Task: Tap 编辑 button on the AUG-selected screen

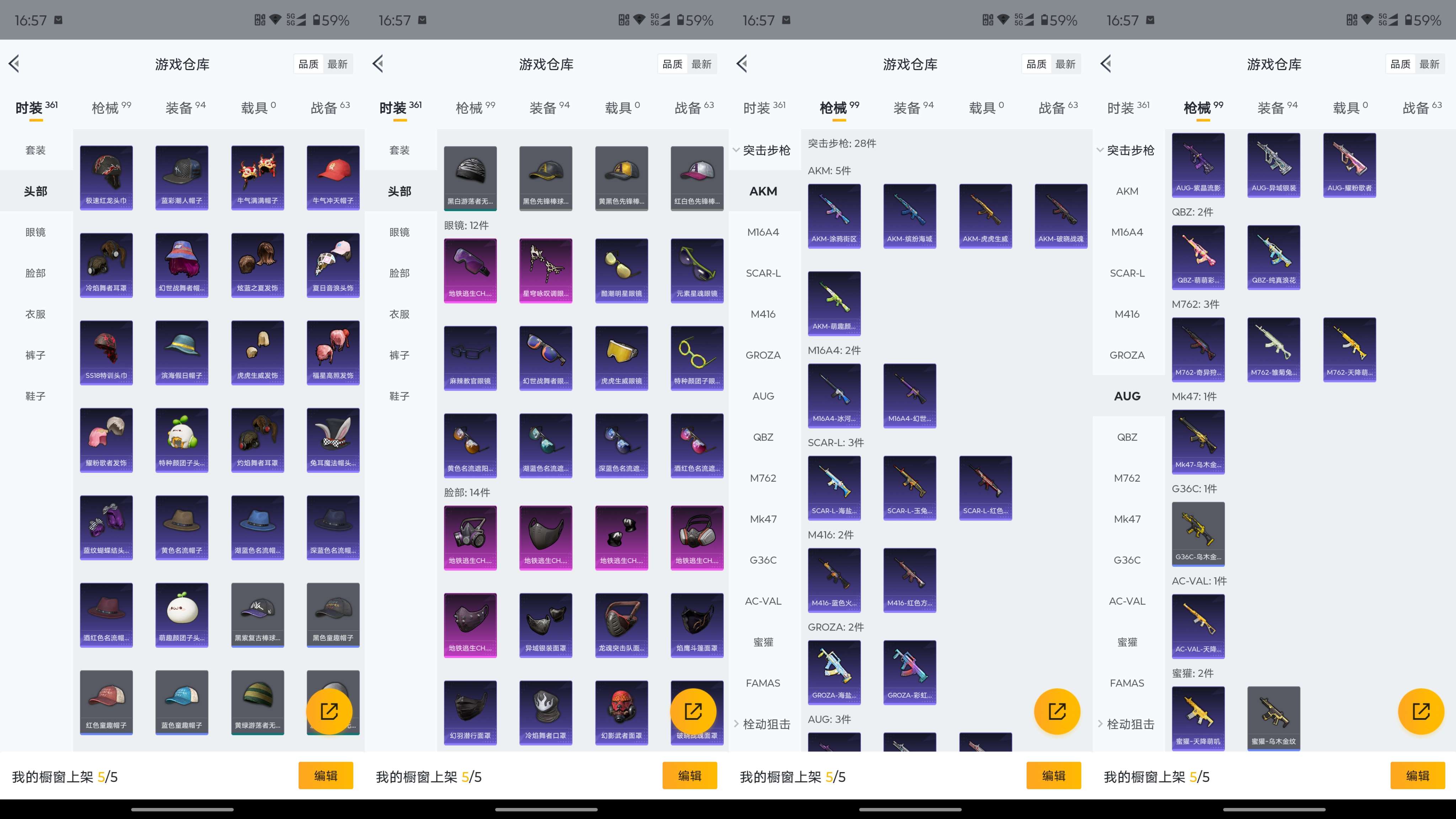Action: tap(1418, 776)
